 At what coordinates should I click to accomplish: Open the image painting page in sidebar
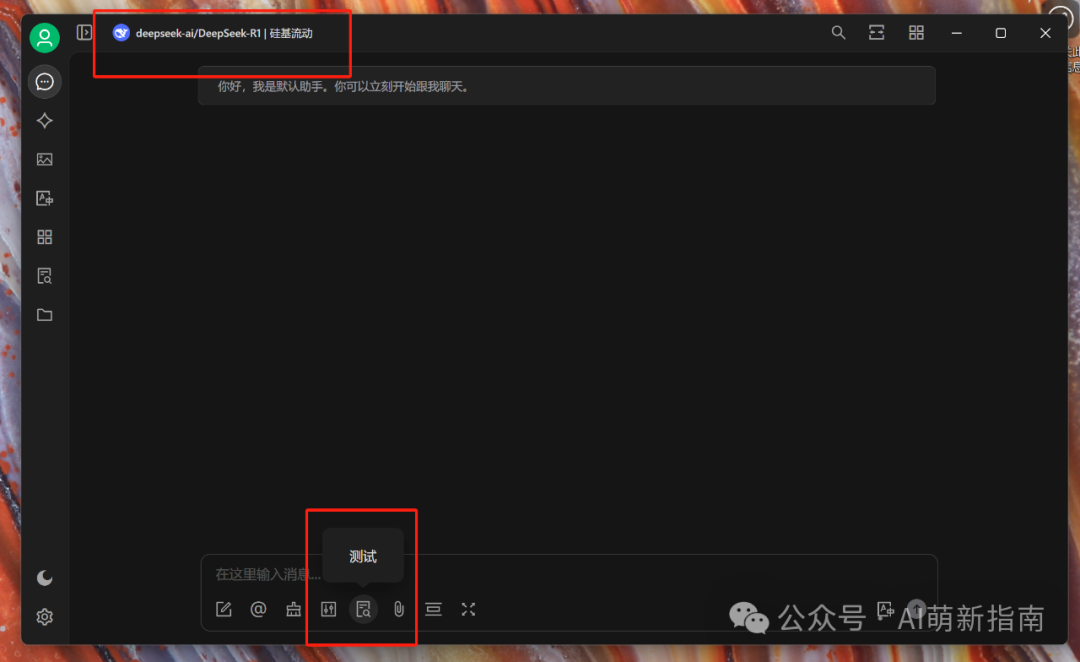tap(45, 160)
